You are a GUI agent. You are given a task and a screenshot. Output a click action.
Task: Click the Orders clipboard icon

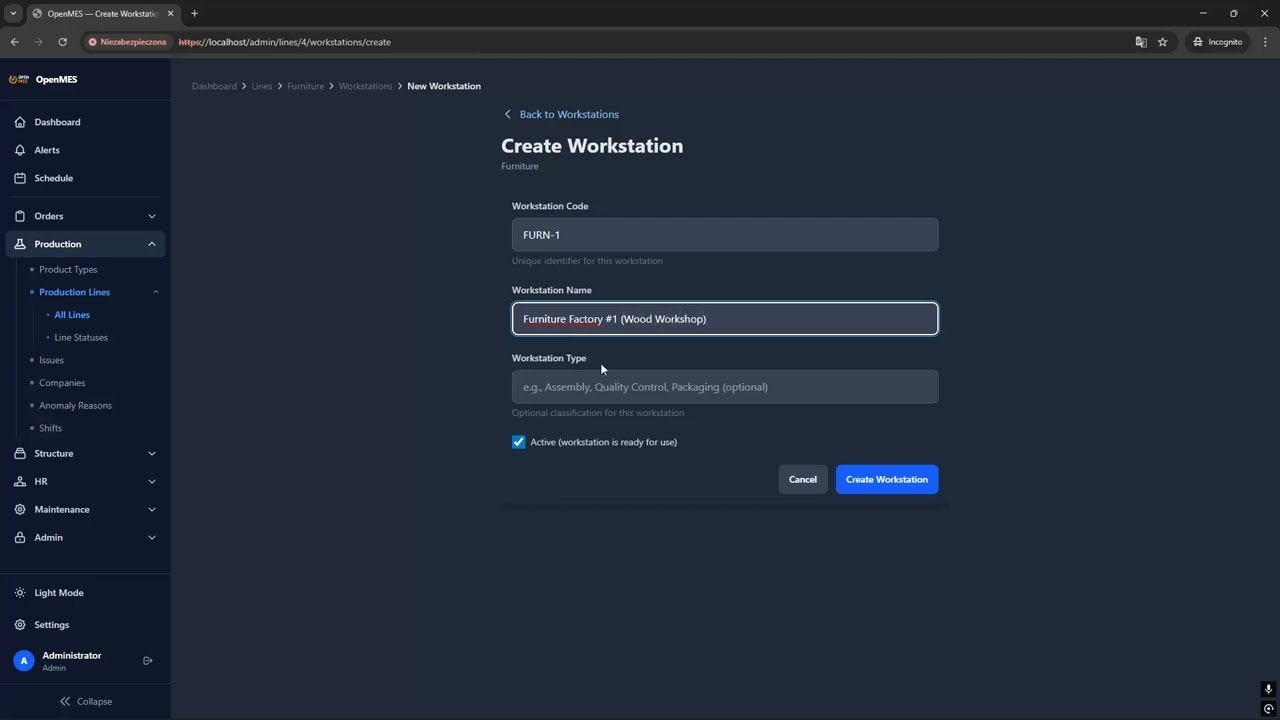coord(20,216)
